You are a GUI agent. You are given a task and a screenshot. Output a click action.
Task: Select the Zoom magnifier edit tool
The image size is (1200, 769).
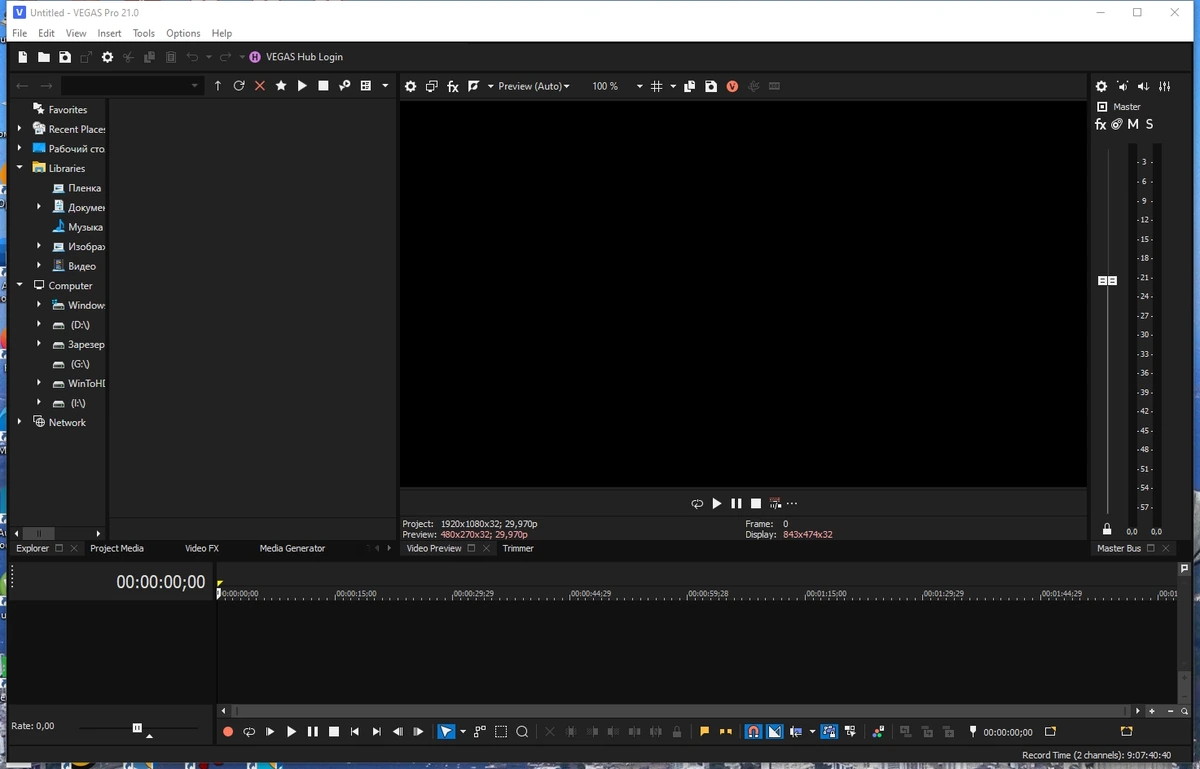coord(522,732)
